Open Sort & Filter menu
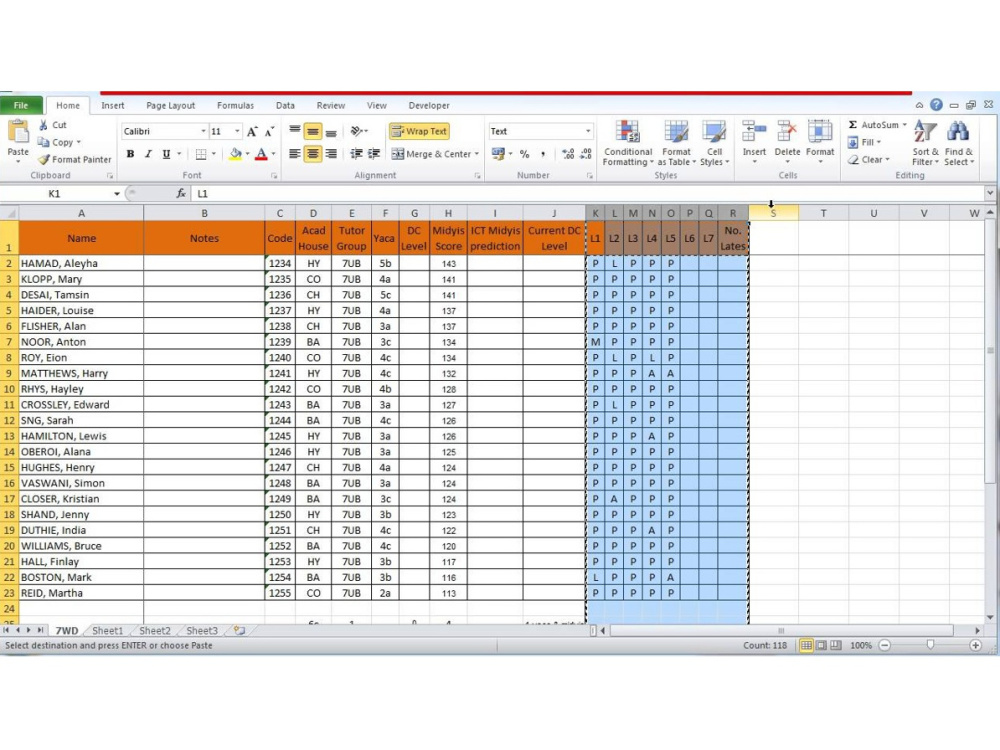Viewport: 1000px width, 750px height. (925, 143)
